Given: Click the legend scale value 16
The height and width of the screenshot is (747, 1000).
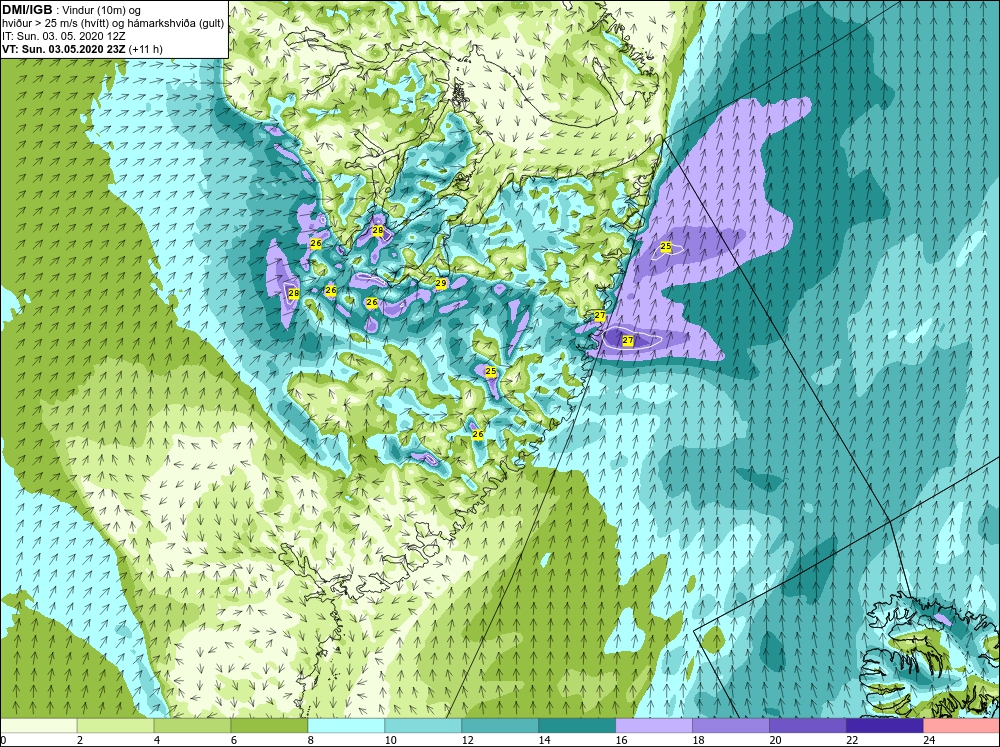Looking at the screenshot, I should tap(622, 740).
